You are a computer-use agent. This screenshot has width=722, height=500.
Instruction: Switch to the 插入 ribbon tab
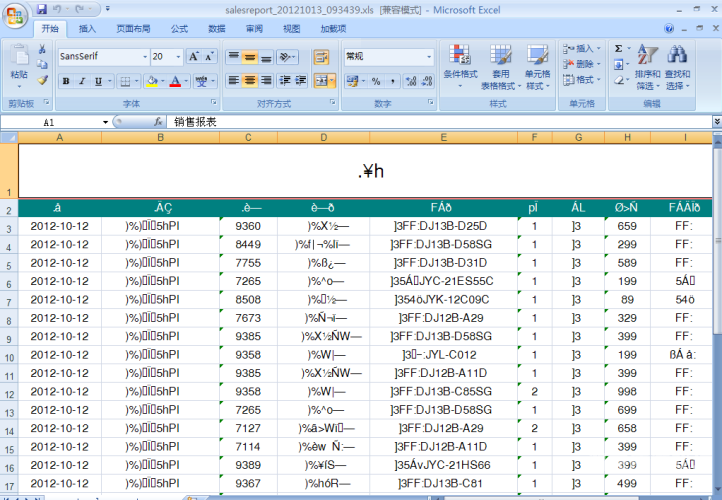pos(87,29)
